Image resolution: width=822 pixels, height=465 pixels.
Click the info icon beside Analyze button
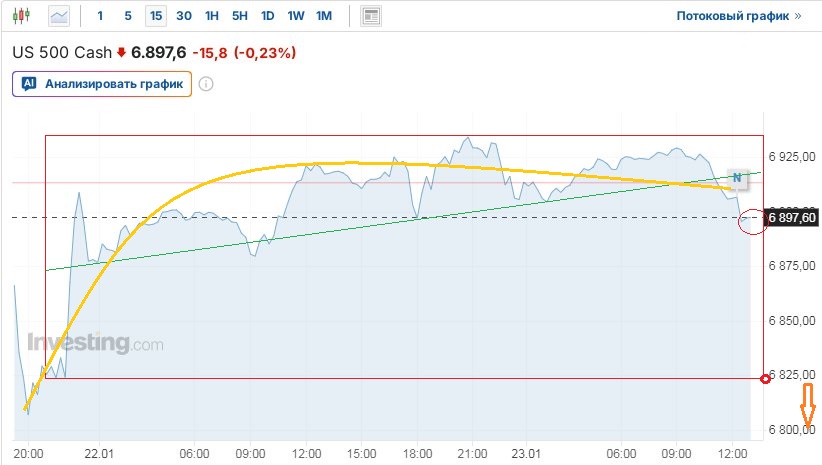pos(206,84)
